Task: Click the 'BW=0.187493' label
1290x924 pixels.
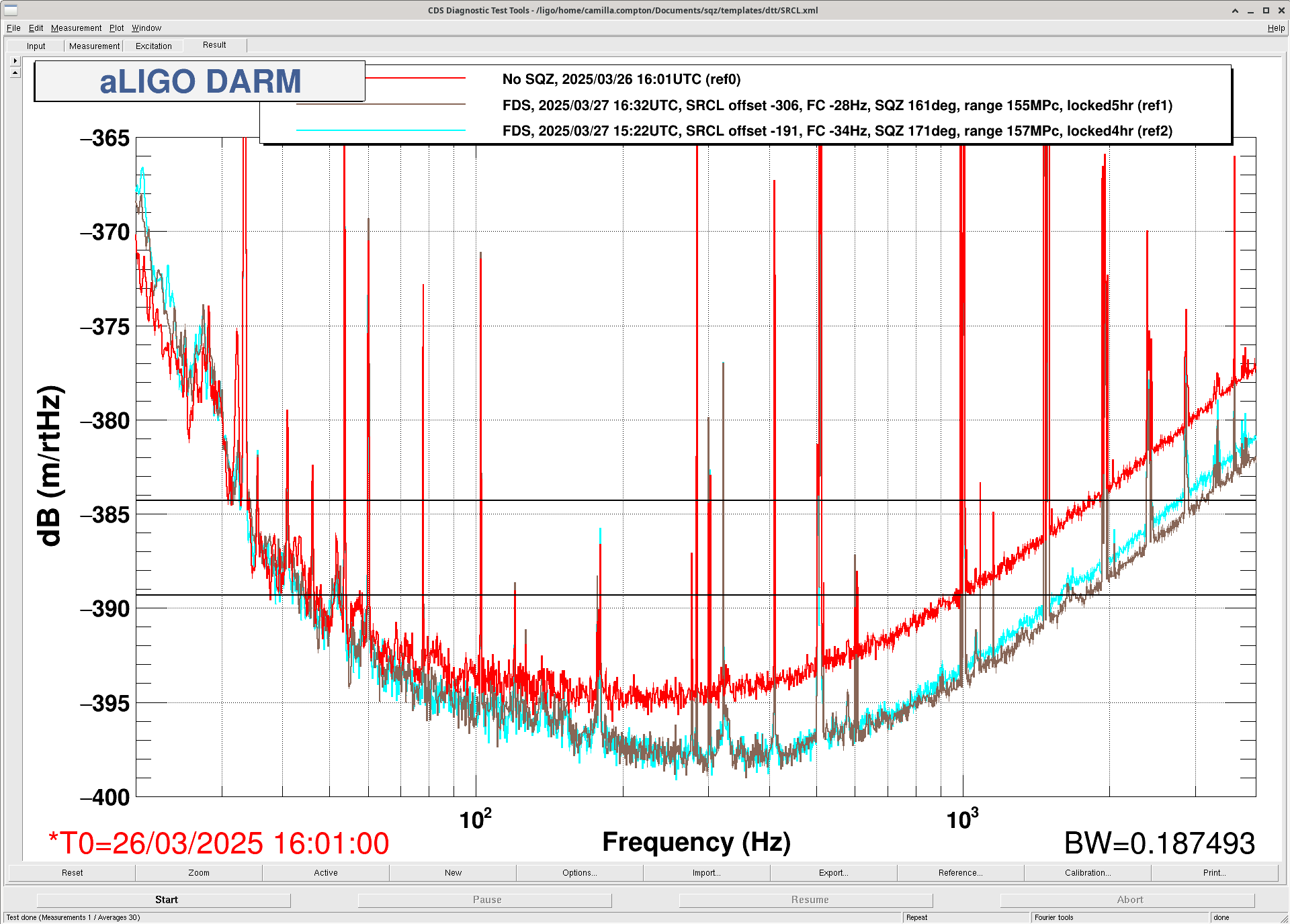Action: [x=1160, y=843]
